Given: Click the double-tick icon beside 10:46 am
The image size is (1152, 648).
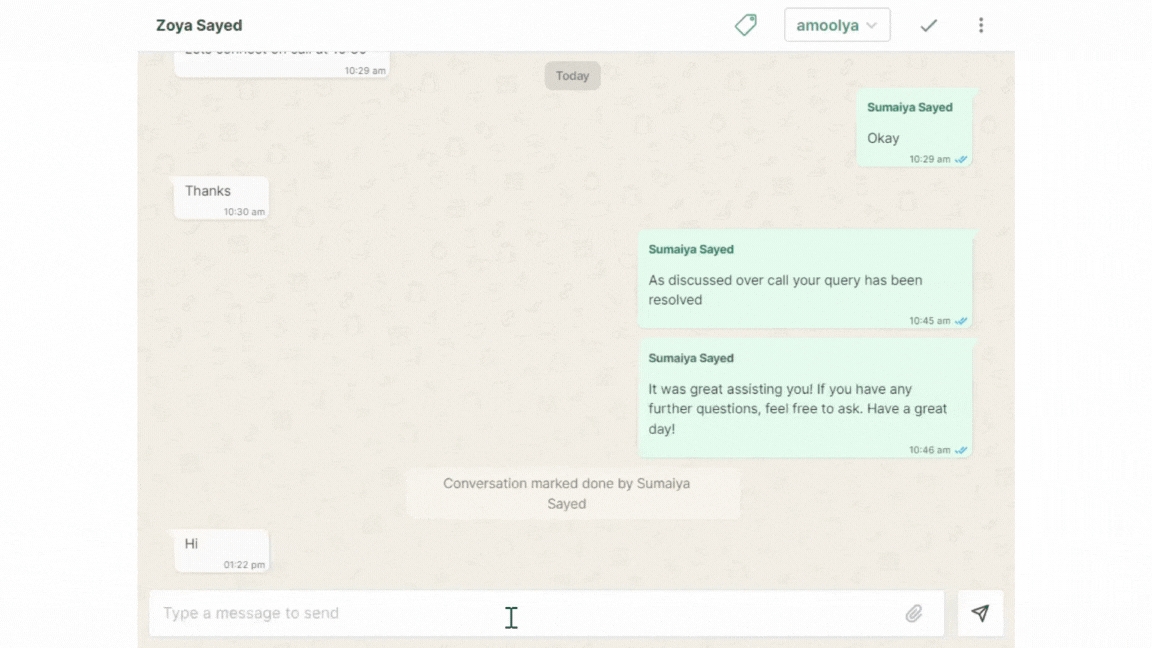Looking at the screenshot, I should click(961, 450).
